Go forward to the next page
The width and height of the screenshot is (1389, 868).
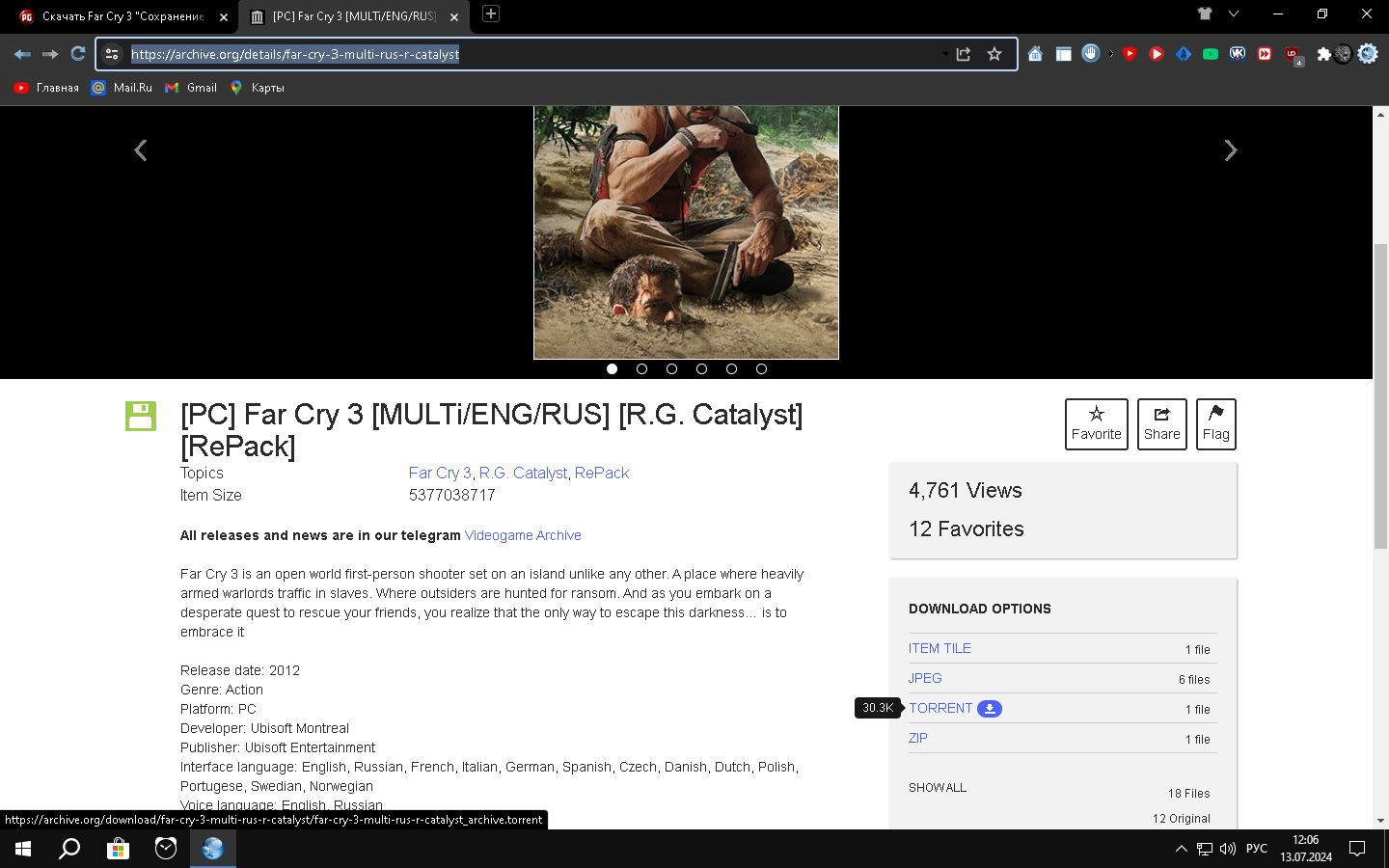(x=50, y=54)
